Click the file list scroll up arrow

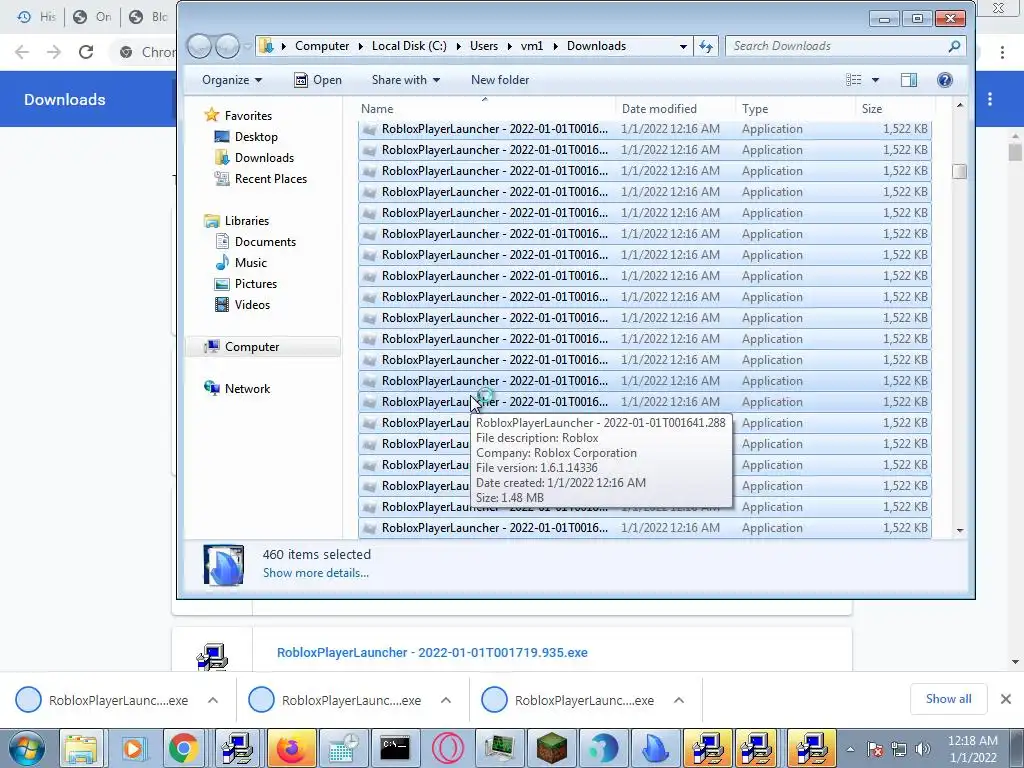coord(959,105)
